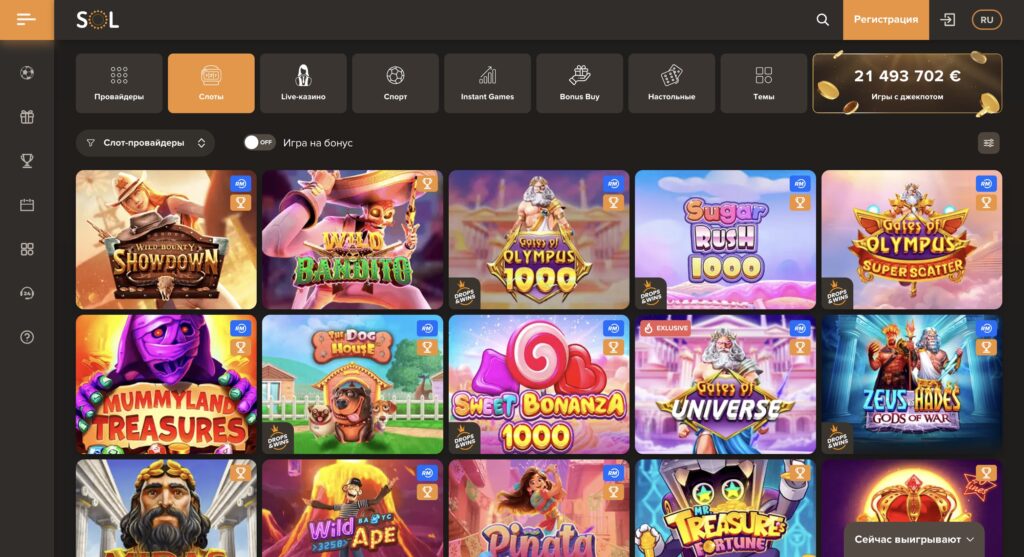The width and height of the screenshot is (1024, 557).
Task: Open the Instant Games tab
Action: 487,83
